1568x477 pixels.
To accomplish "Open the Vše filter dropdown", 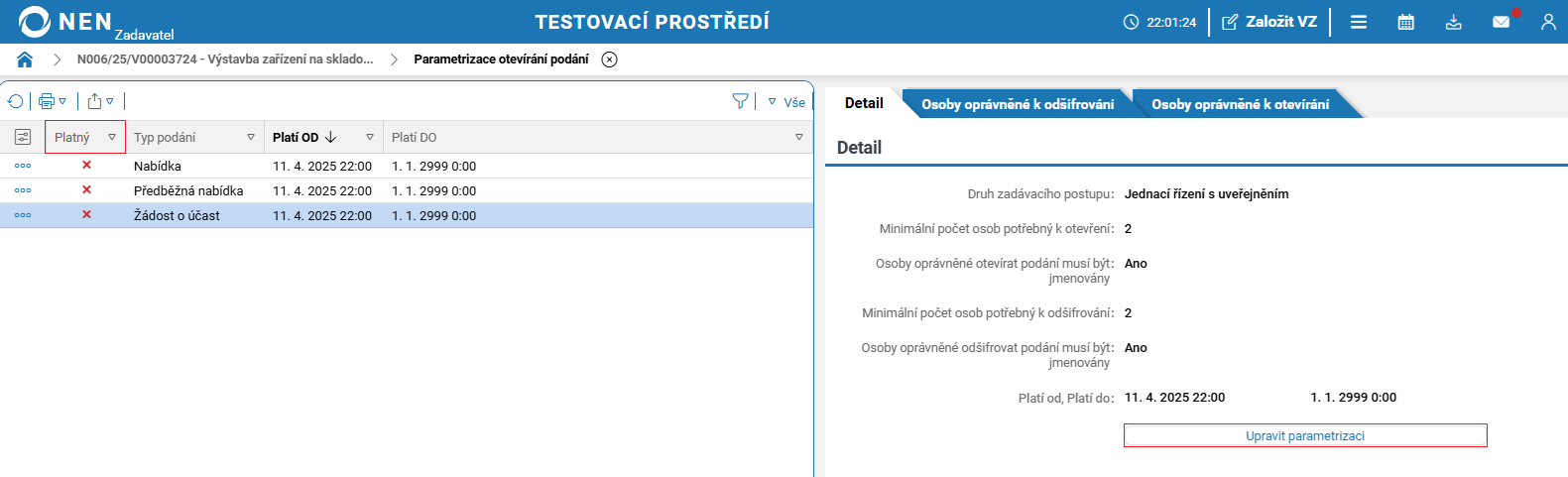I will [x=787, y=102].
